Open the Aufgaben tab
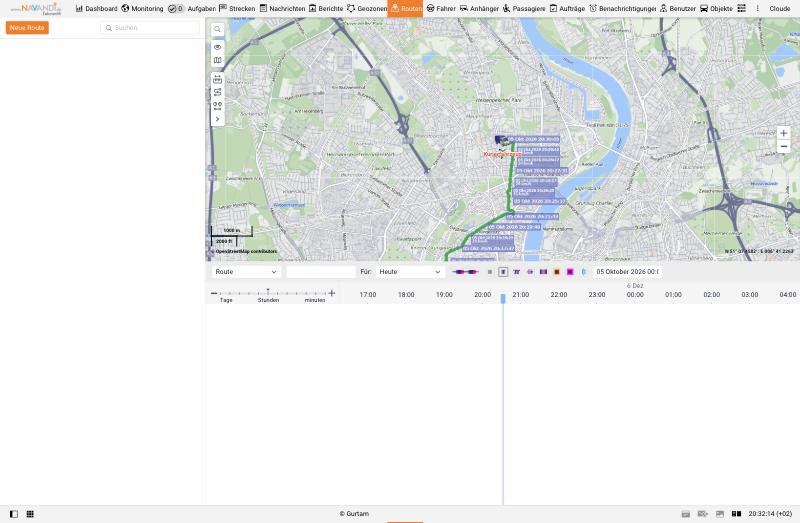The width and height of the screenshot is (800, 523). (192, 9)
